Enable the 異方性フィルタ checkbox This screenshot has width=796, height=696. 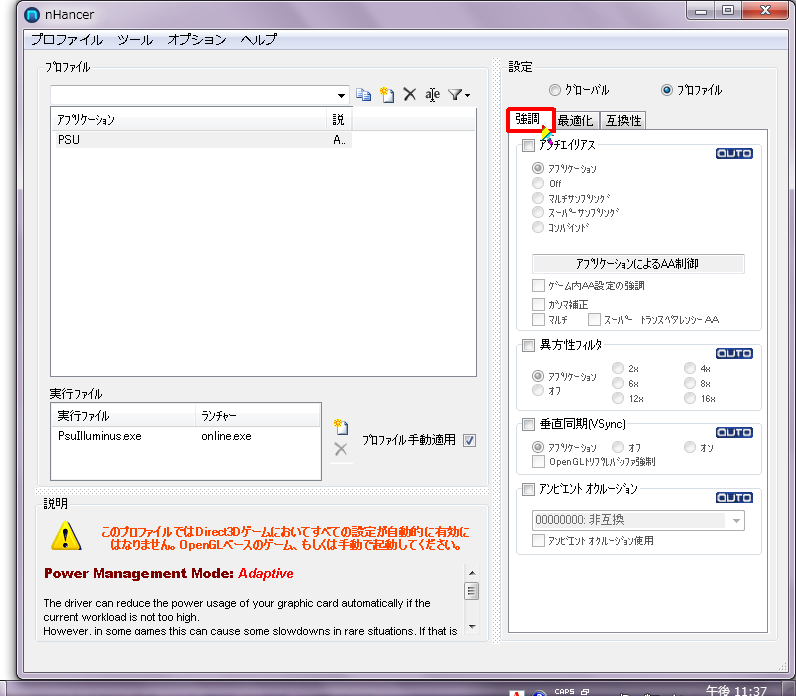pos(528,346)
